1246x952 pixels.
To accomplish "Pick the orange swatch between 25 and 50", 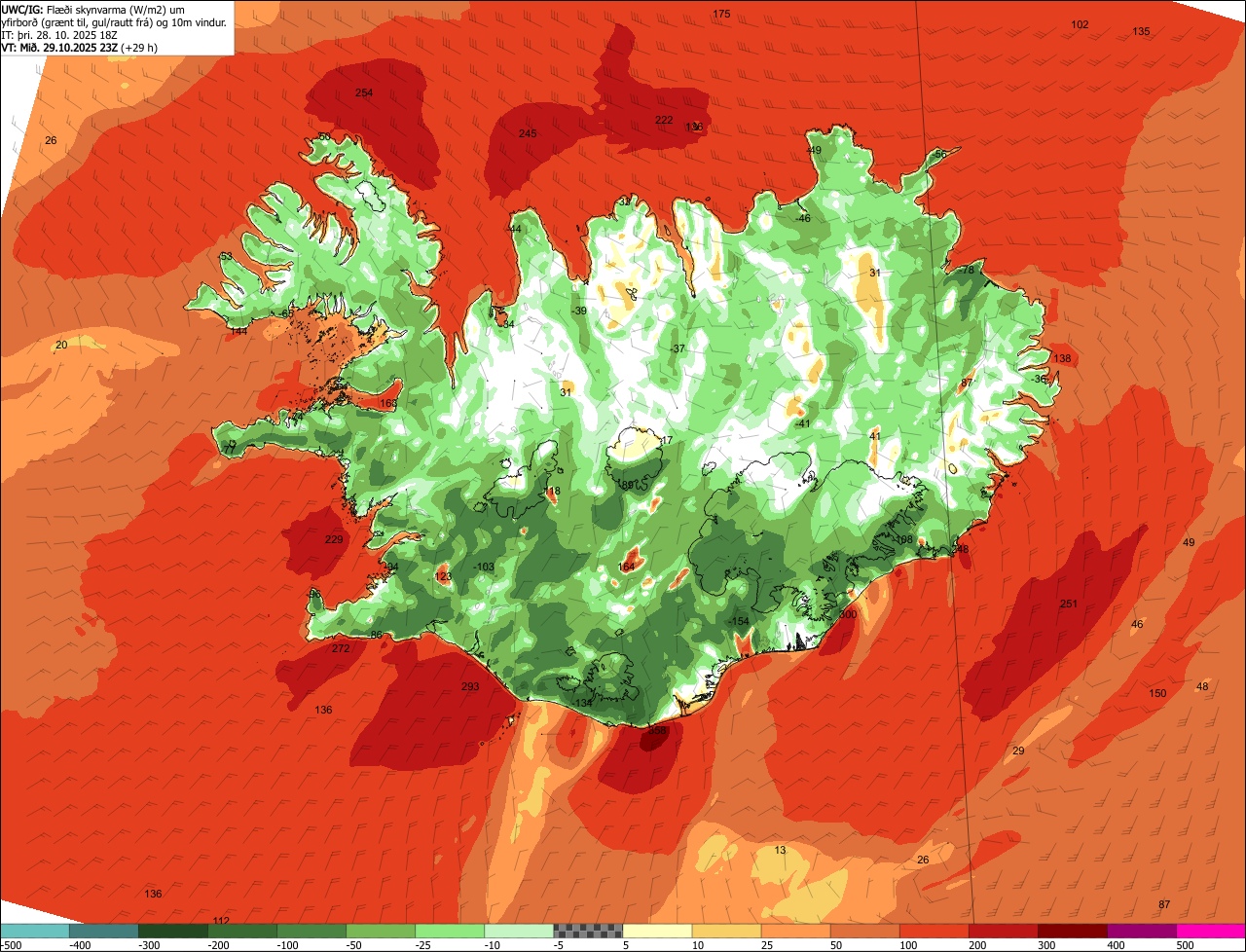I will tap(795, 931).
